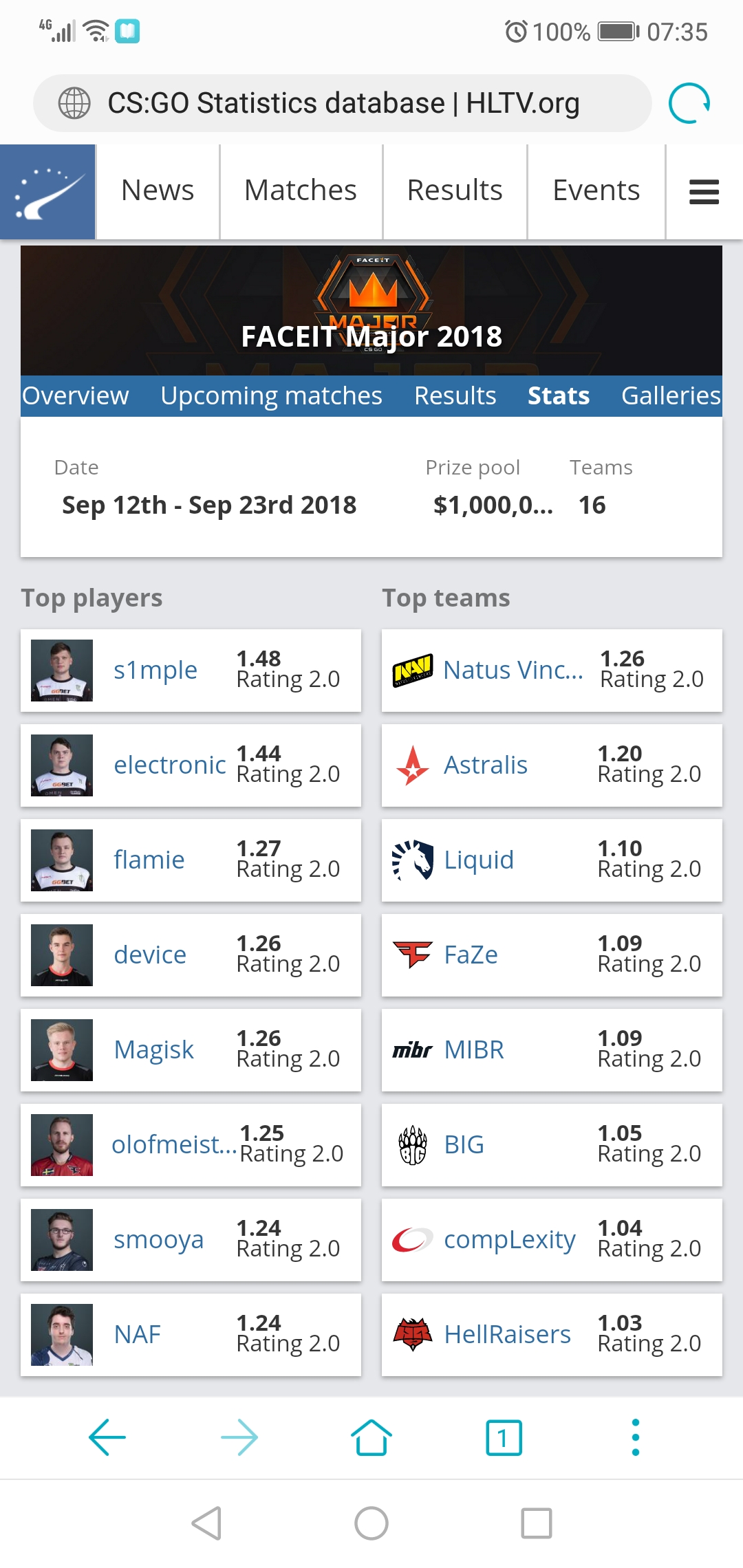Select the Astralis star logo
Image resolution: width=743 pixels, height=1568 pixels.
(413, 765)
